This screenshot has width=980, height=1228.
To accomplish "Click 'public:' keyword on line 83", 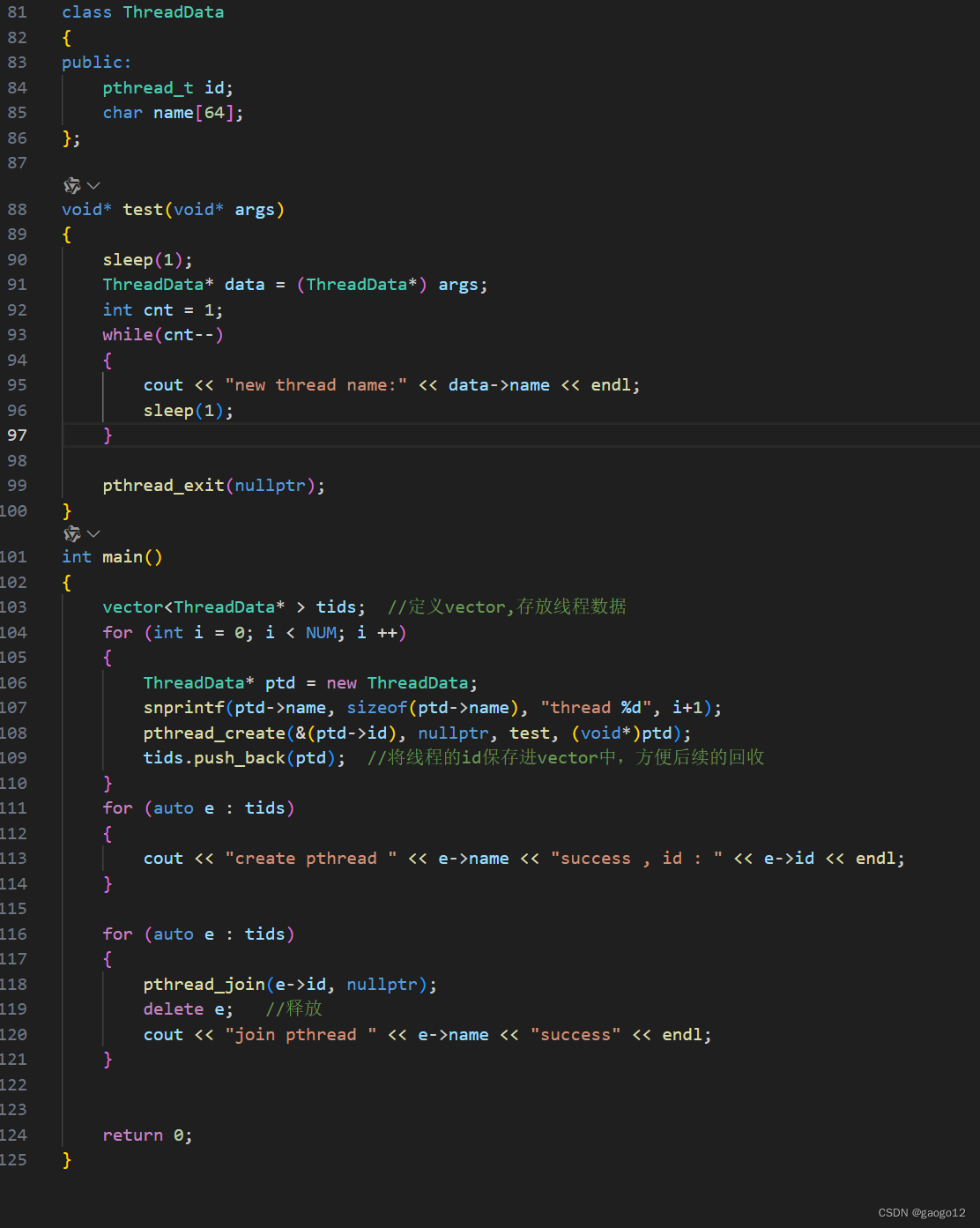I will point(96,63).
